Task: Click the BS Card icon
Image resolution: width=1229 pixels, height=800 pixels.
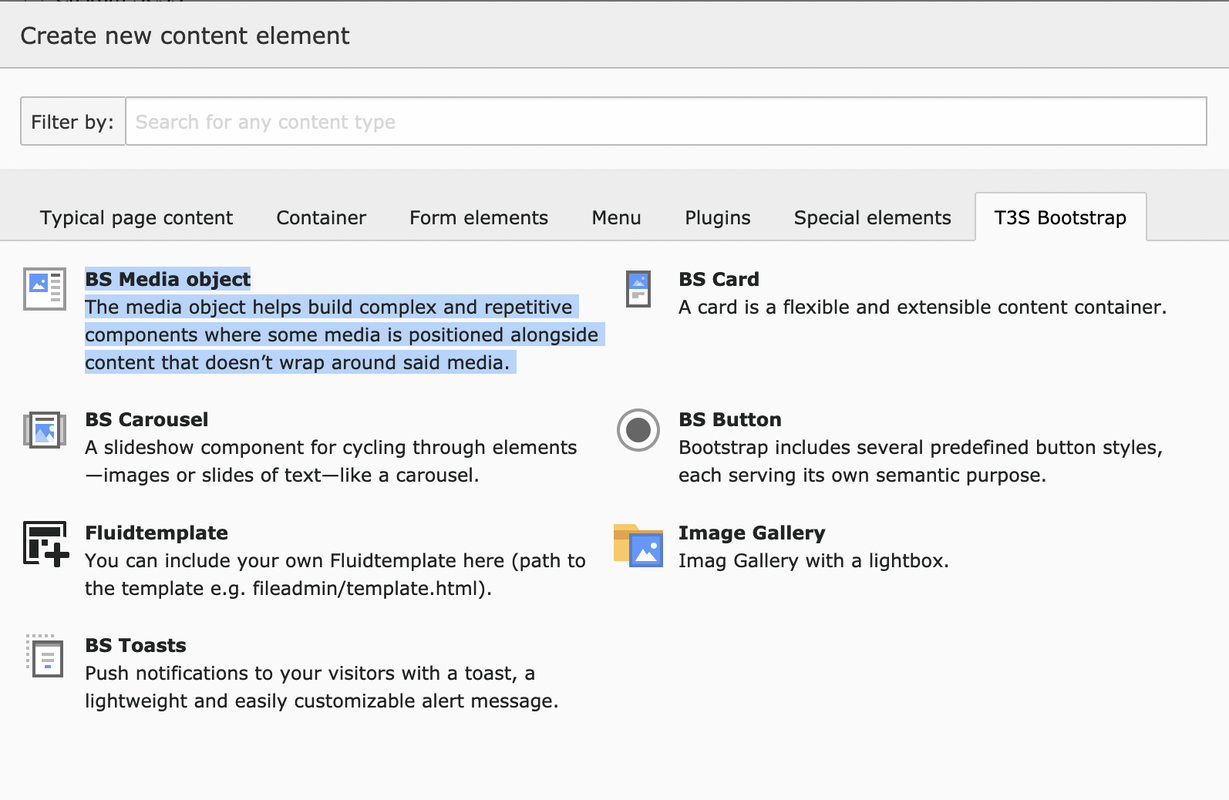Action: click(x=638, y=289)
